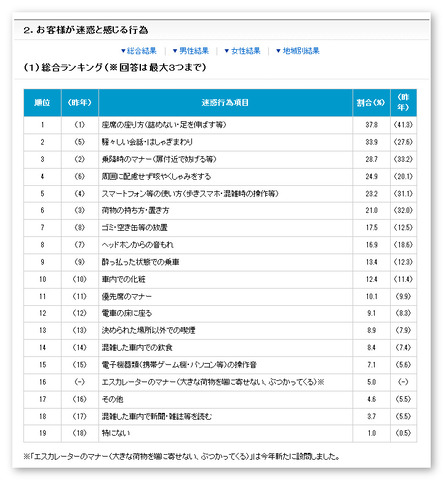The image size is (443, 480).
Task: Select row text 乗降時のマナー(扉付近で妨げる等)
Action: (159, 159)
